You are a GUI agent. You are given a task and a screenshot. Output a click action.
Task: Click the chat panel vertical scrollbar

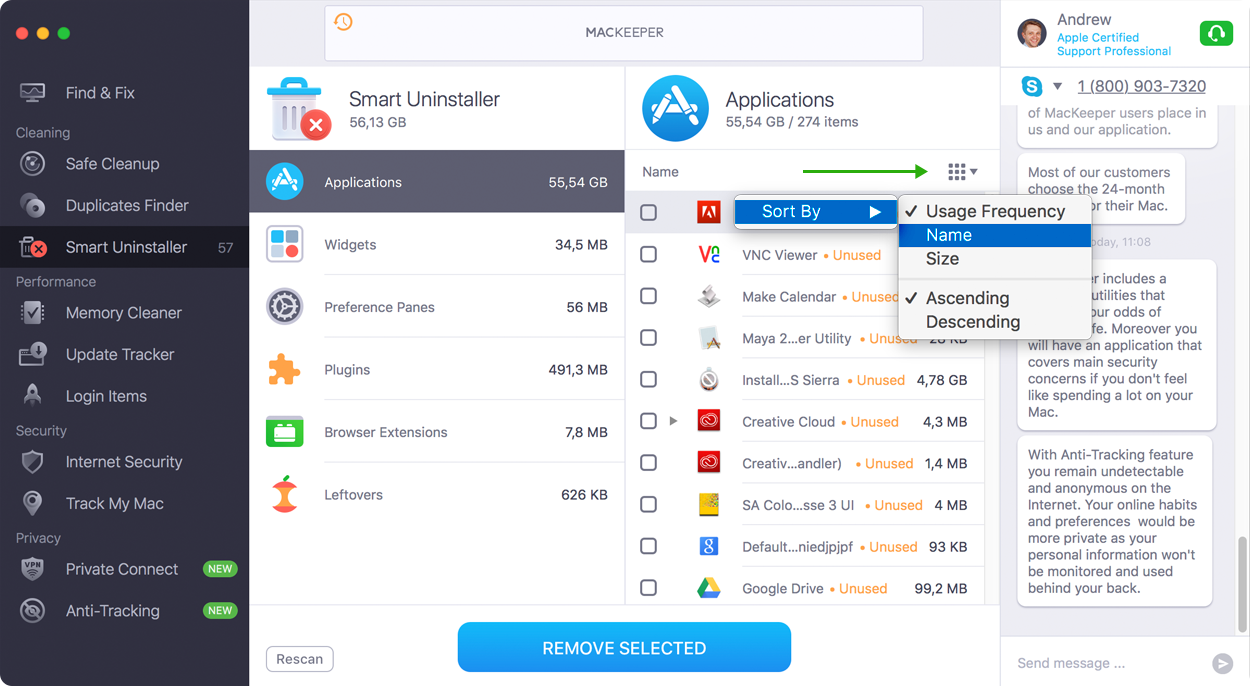coord(1243,586)
